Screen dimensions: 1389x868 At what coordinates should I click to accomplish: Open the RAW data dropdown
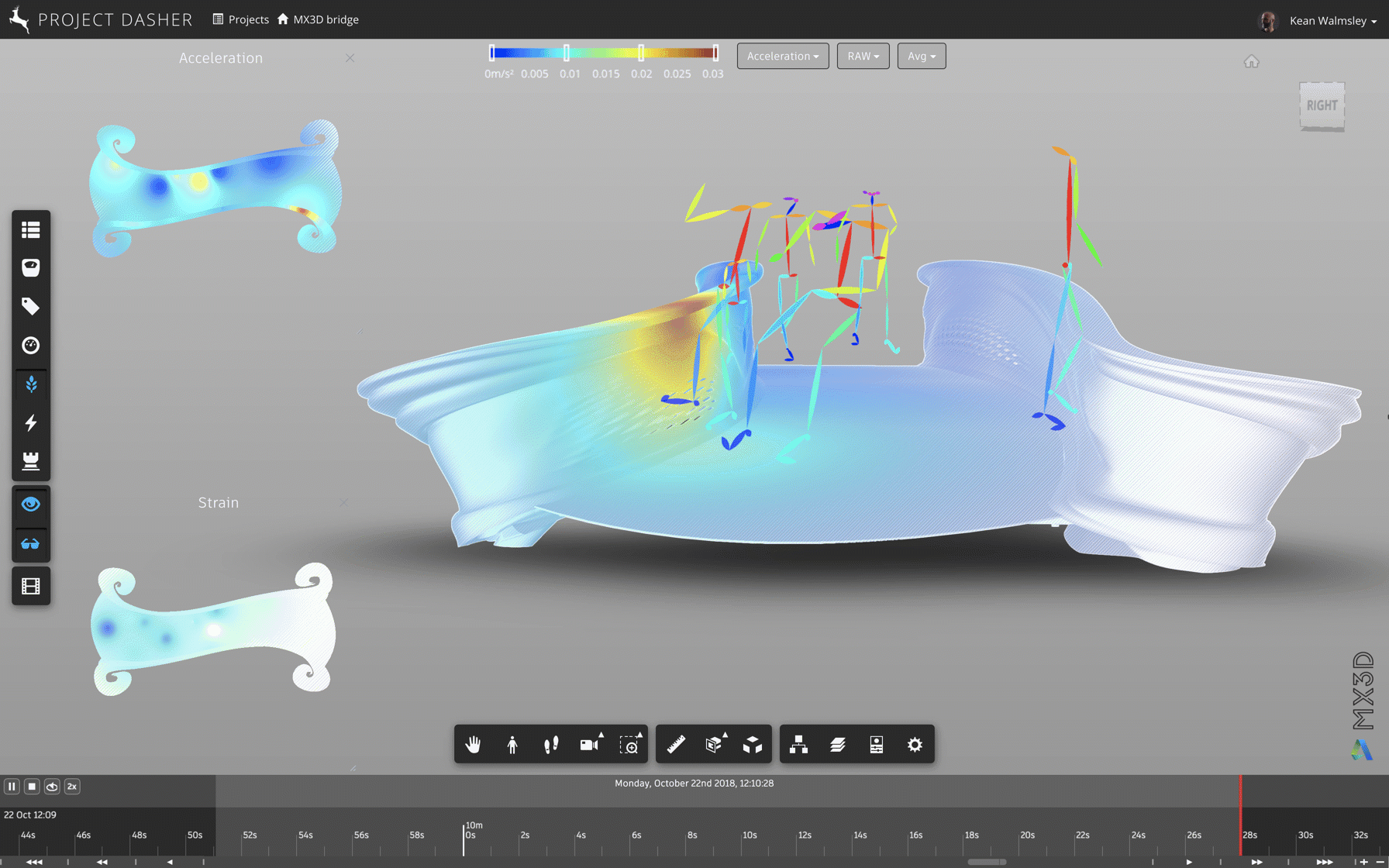coord(863,56)
